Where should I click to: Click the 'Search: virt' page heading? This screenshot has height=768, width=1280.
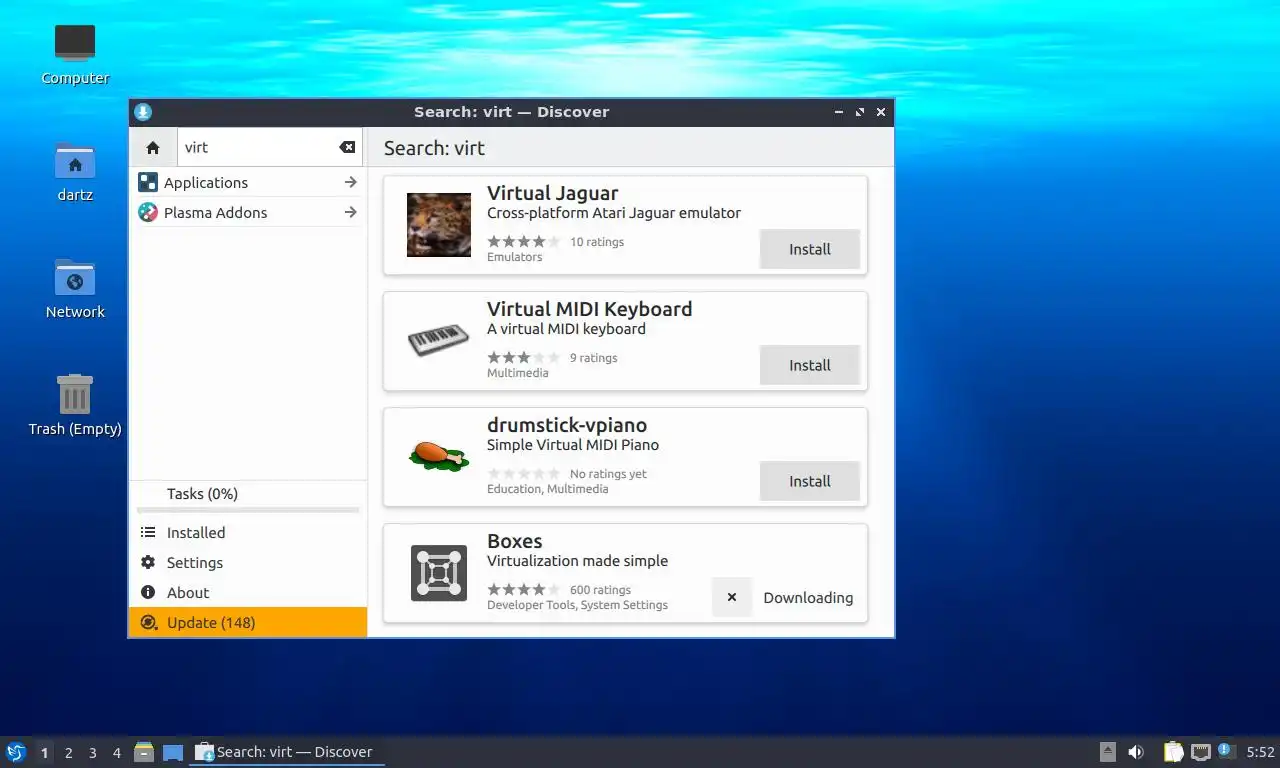[x=434, y=148]
